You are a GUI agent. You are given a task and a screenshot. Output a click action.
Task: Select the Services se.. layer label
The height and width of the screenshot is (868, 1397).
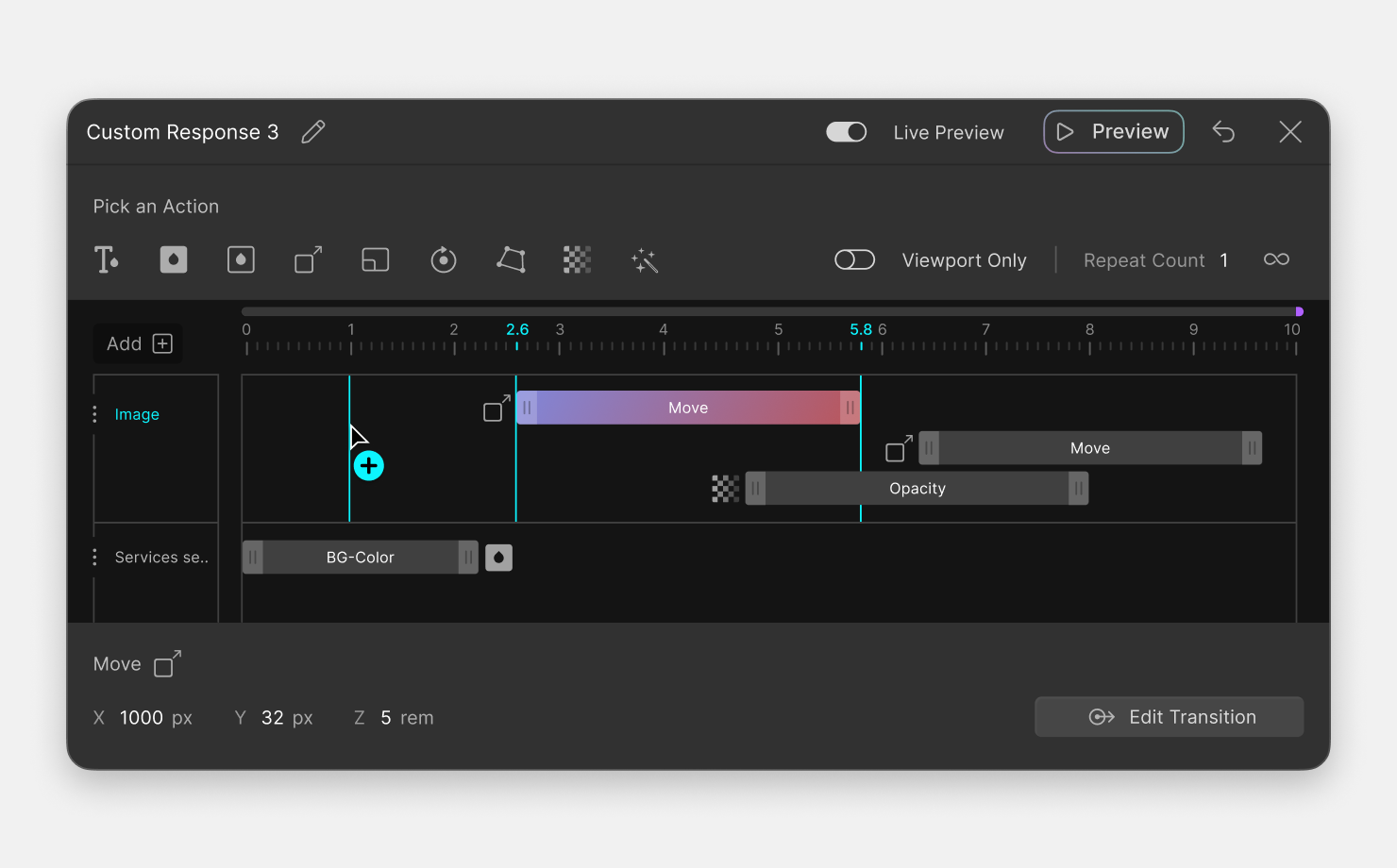[x=161, y=558]
